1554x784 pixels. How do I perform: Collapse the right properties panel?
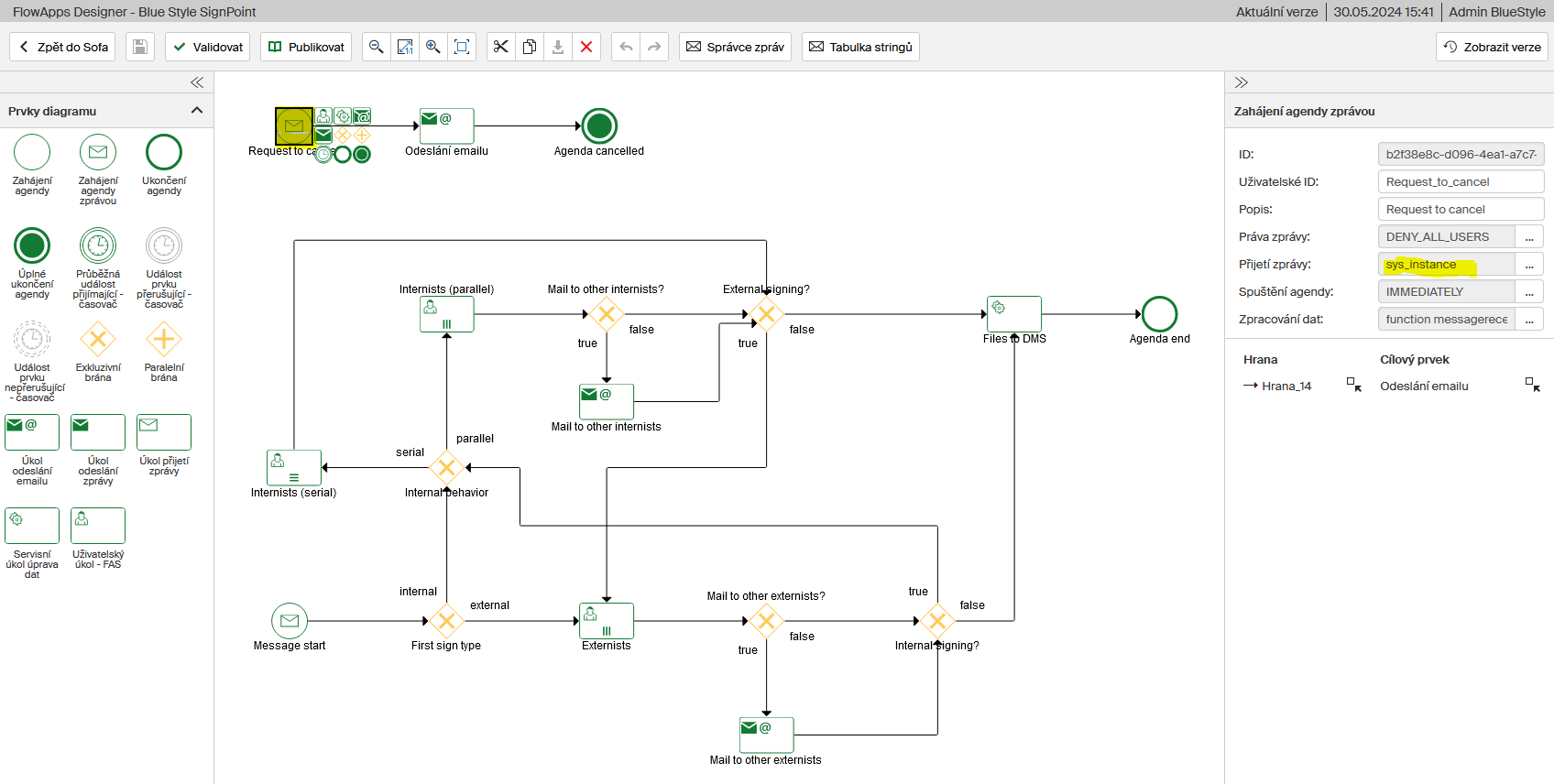point(1242,82)
